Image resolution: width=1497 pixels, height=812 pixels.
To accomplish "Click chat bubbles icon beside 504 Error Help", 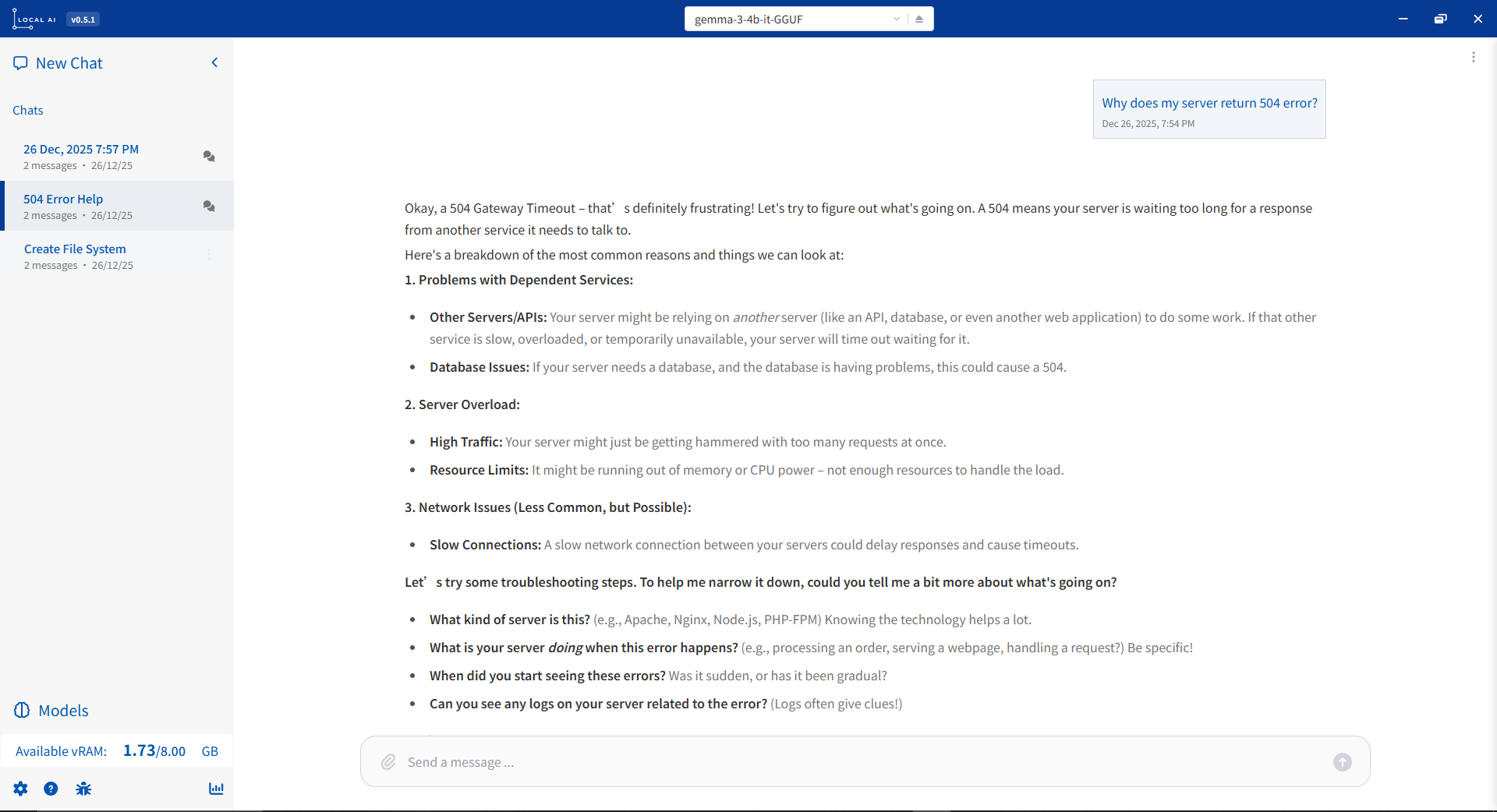I will pos(209,206).
